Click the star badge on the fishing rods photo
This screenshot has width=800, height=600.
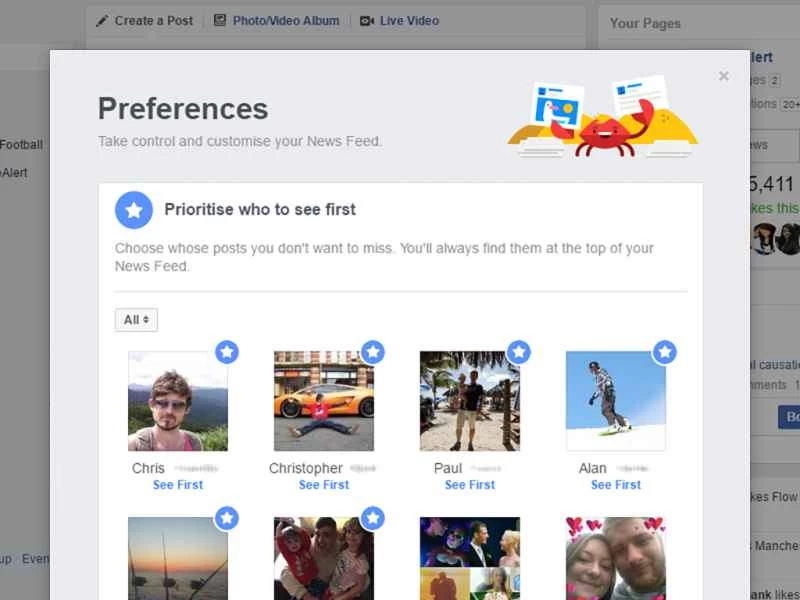[227, 518]
